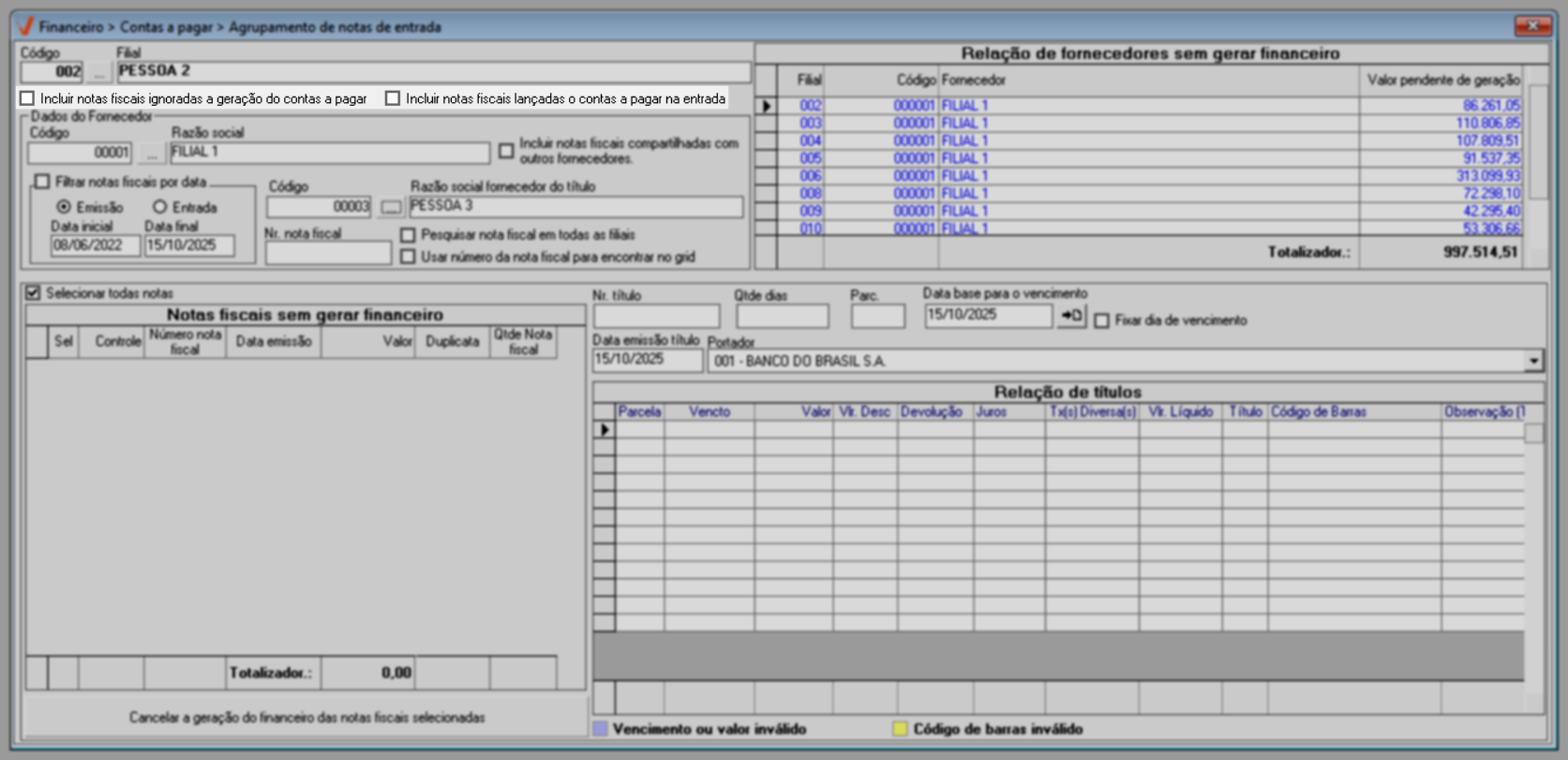This screenshot has height=760, width=1568.
Task: Enable including ignored fiscal notes checkbox
Action: tap(28, 98)
